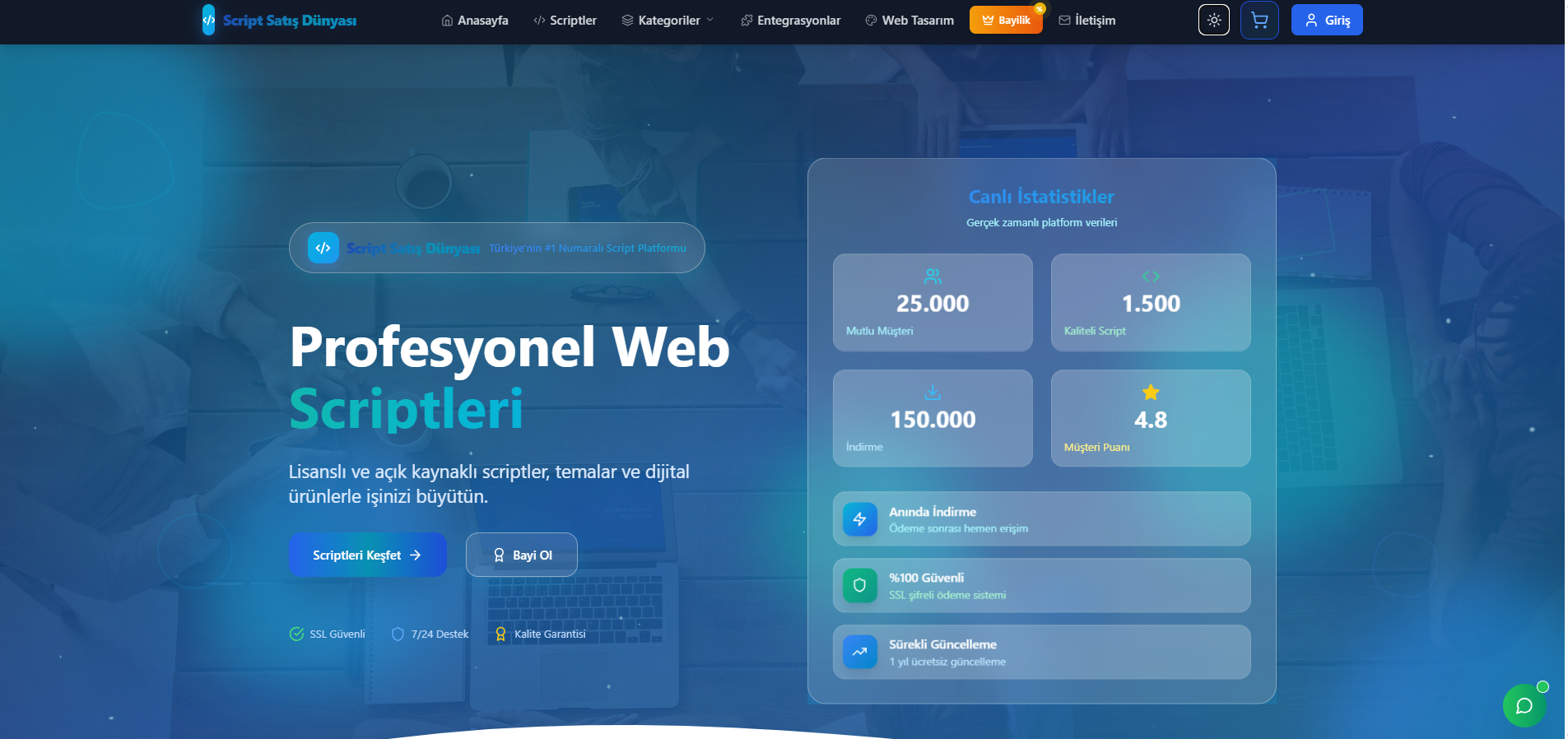Click the Bayi Ol button
Image resolution: width=1568 pixels, height=739 pixels.
pyautogui.click(x=522, y=555)
